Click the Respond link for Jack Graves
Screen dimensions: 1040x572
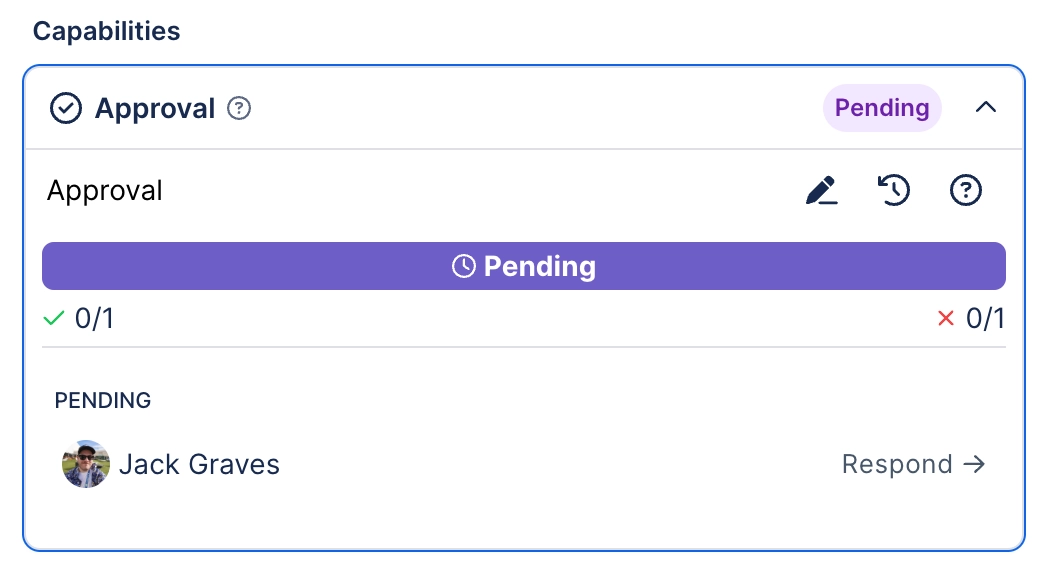[897, 464]
